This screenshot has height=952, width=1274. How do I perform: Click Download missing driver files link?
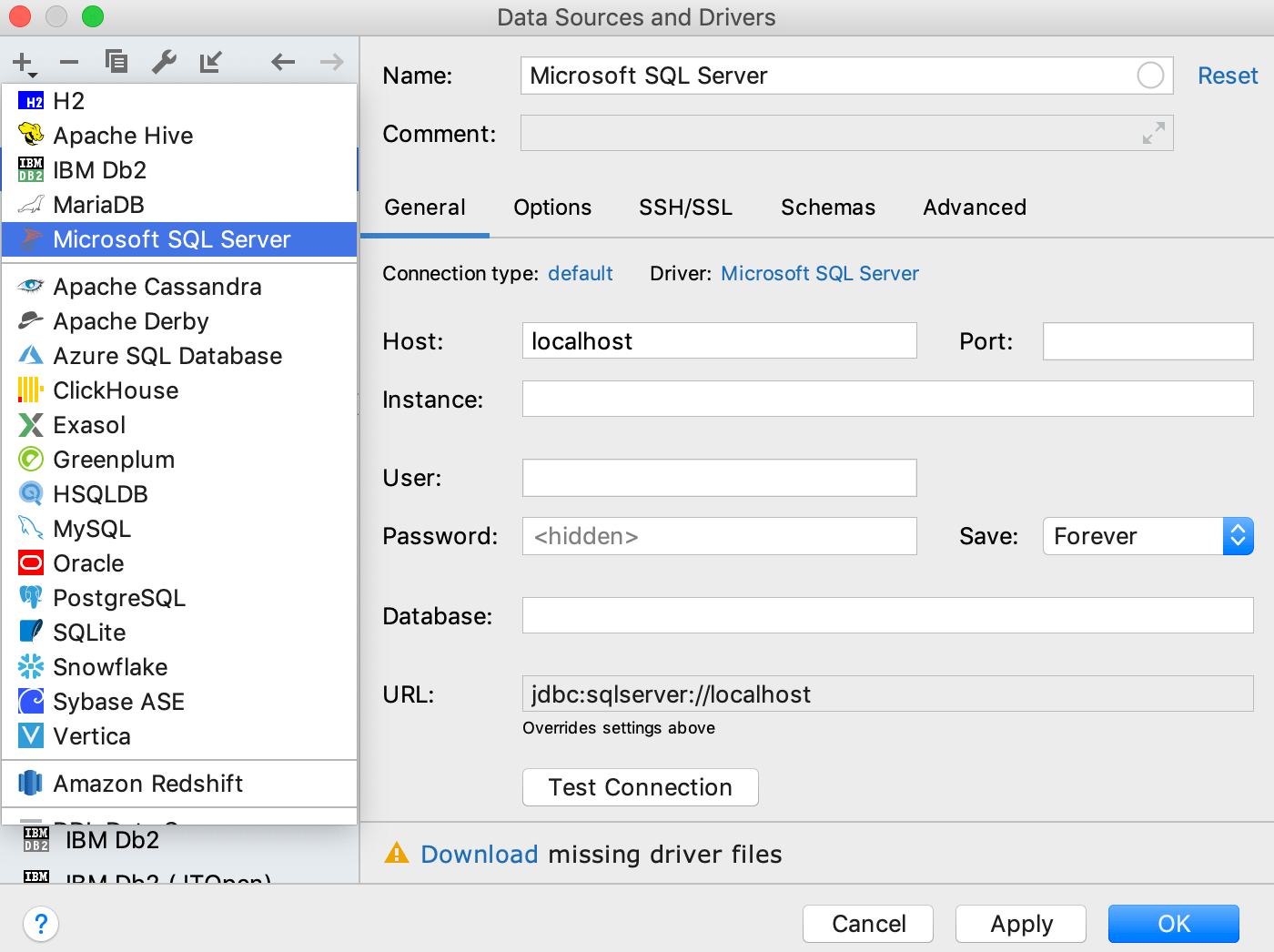[479, 855]
